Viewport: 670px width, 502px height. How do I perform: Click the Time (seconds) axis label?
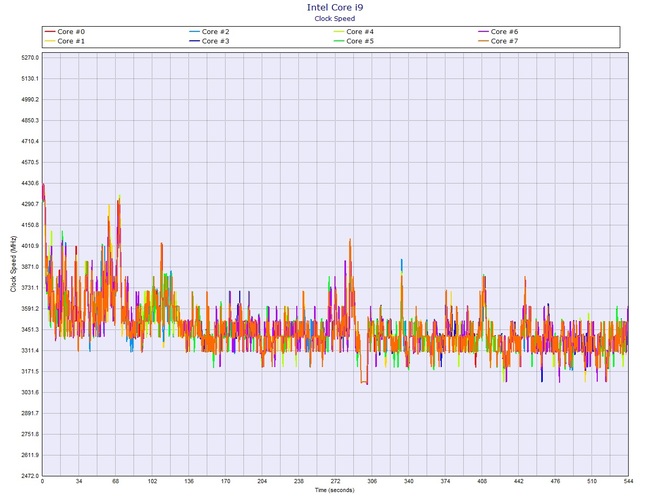point(335,490)
